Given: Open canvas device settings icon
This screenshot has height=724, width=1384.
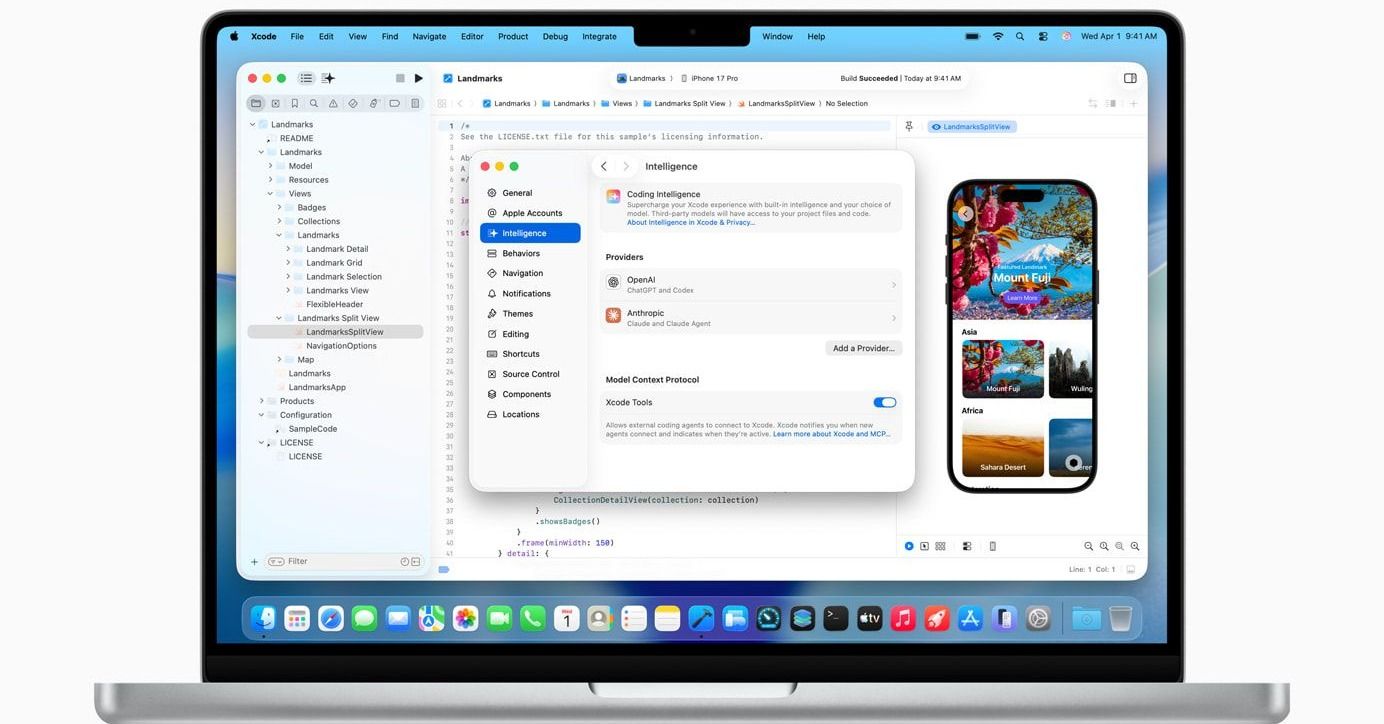Looking at the screenshot, I should 967,546.
